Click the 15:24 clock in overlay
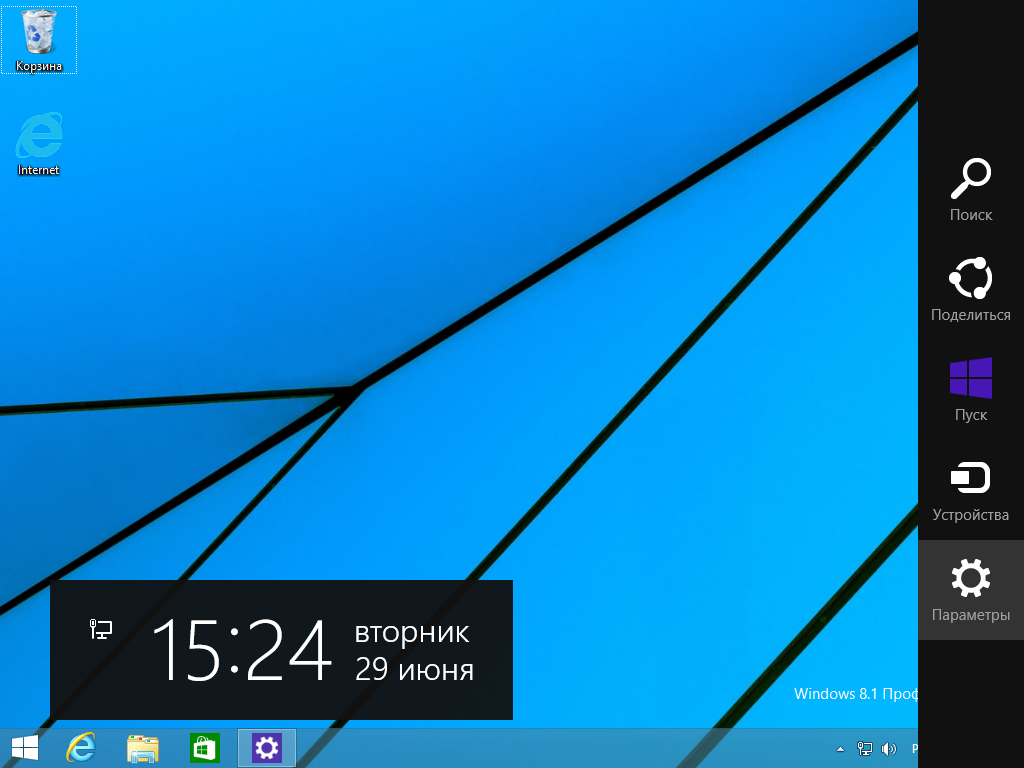Viewport: 1024px width, 768px height. (x=242, y=650)
